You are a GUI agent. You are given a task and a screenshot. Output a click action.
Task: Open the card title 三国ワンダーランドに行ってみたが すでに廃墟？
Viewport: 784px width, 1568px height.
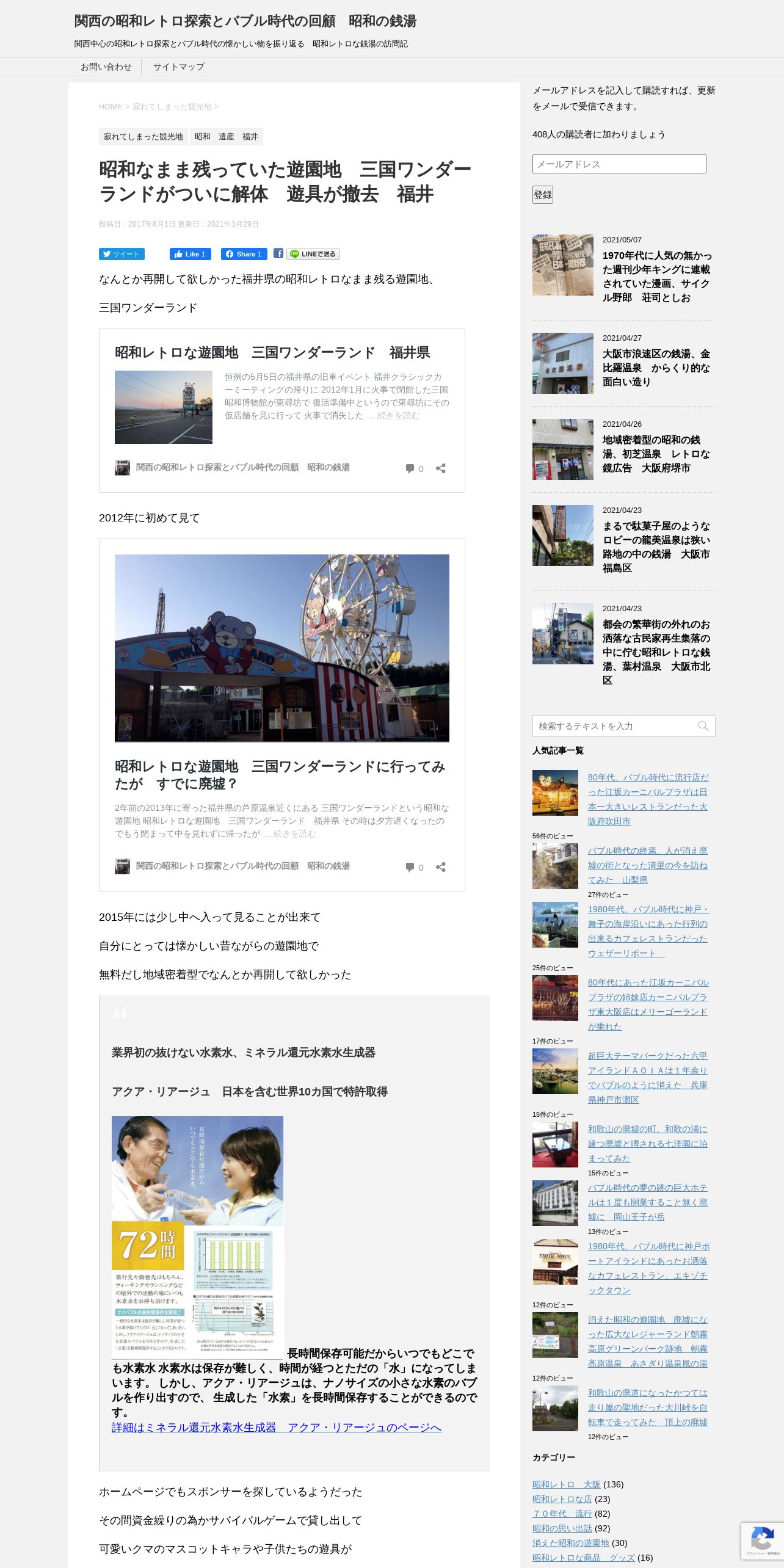pos(280,775)
